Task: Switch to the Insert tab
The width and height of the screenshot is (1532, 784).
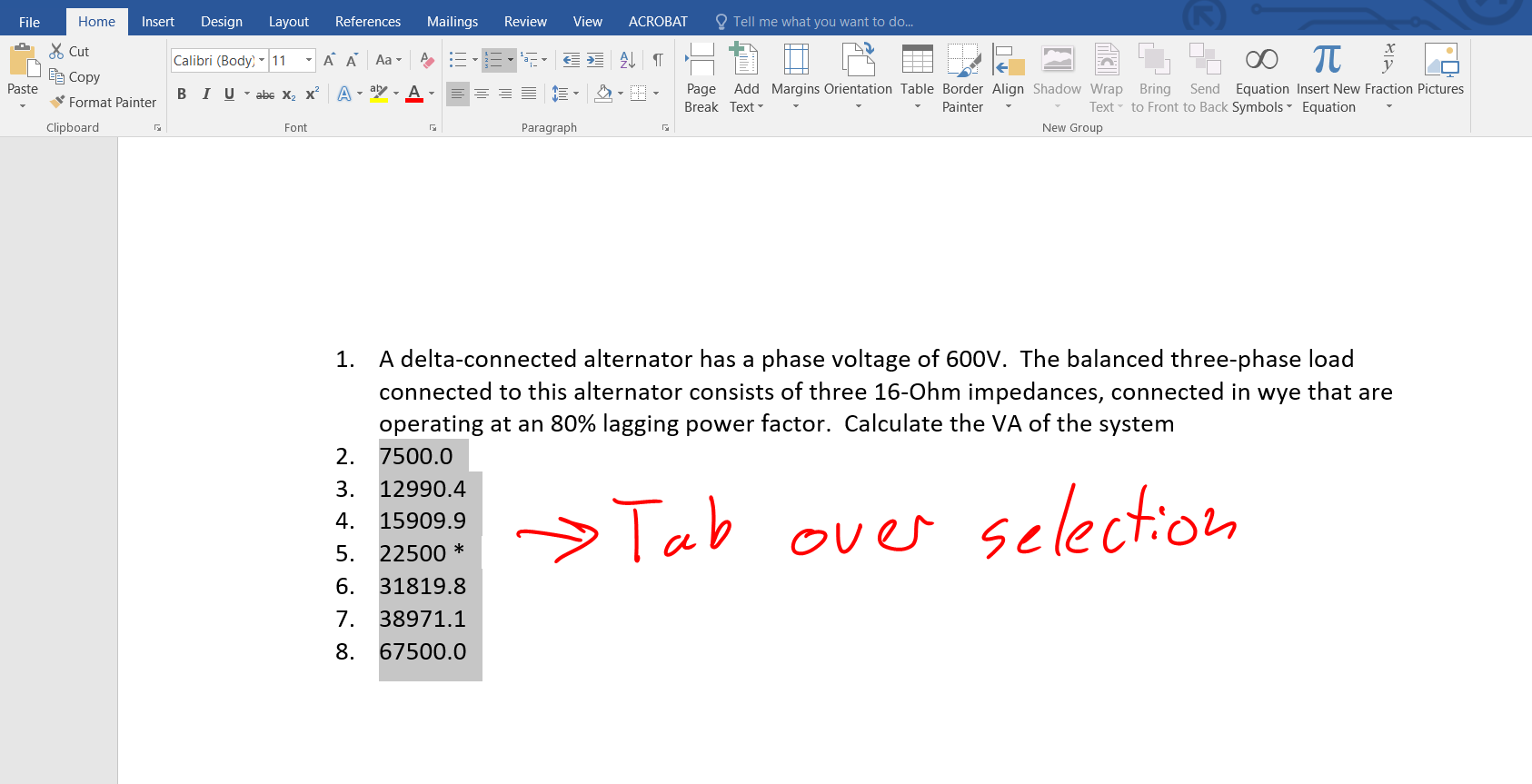Action: click(x=158, y=22)
